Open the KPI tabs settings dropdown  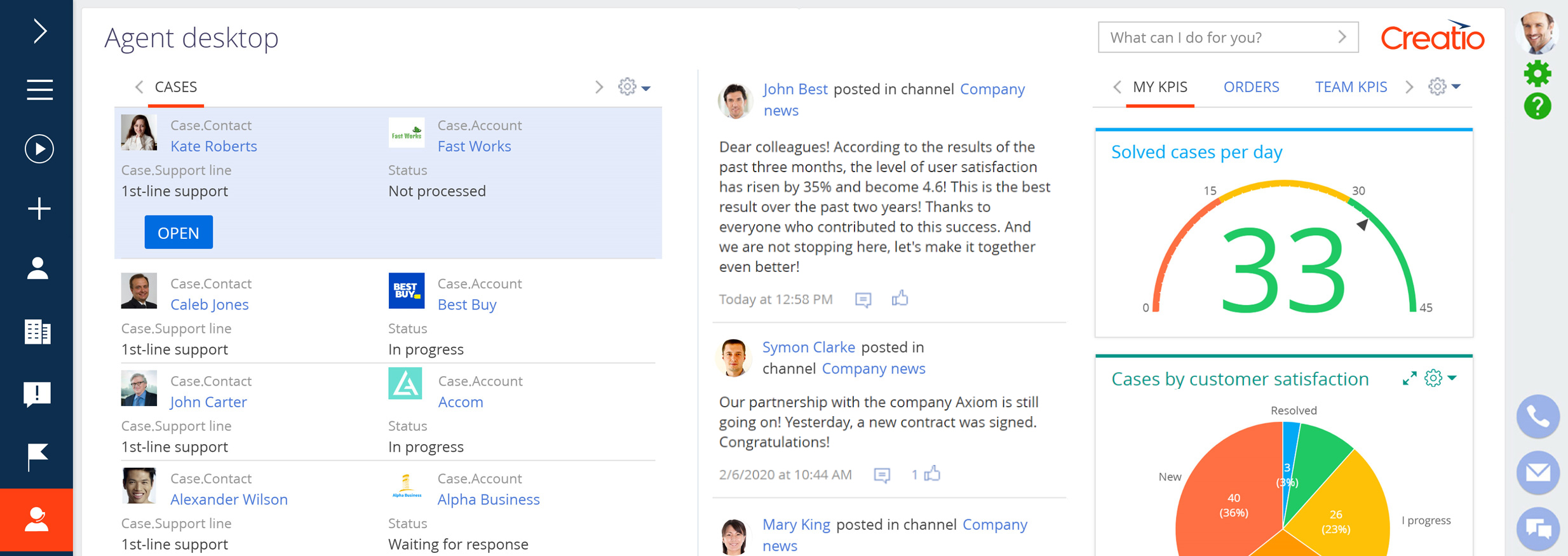pyautogui.click(x=1444, y=86)
